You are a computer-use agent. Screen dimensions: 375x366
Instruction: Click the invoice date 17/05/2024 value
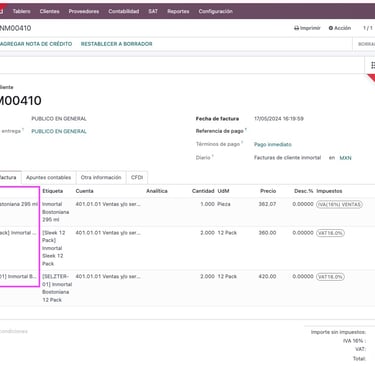[x=279, y=119]
